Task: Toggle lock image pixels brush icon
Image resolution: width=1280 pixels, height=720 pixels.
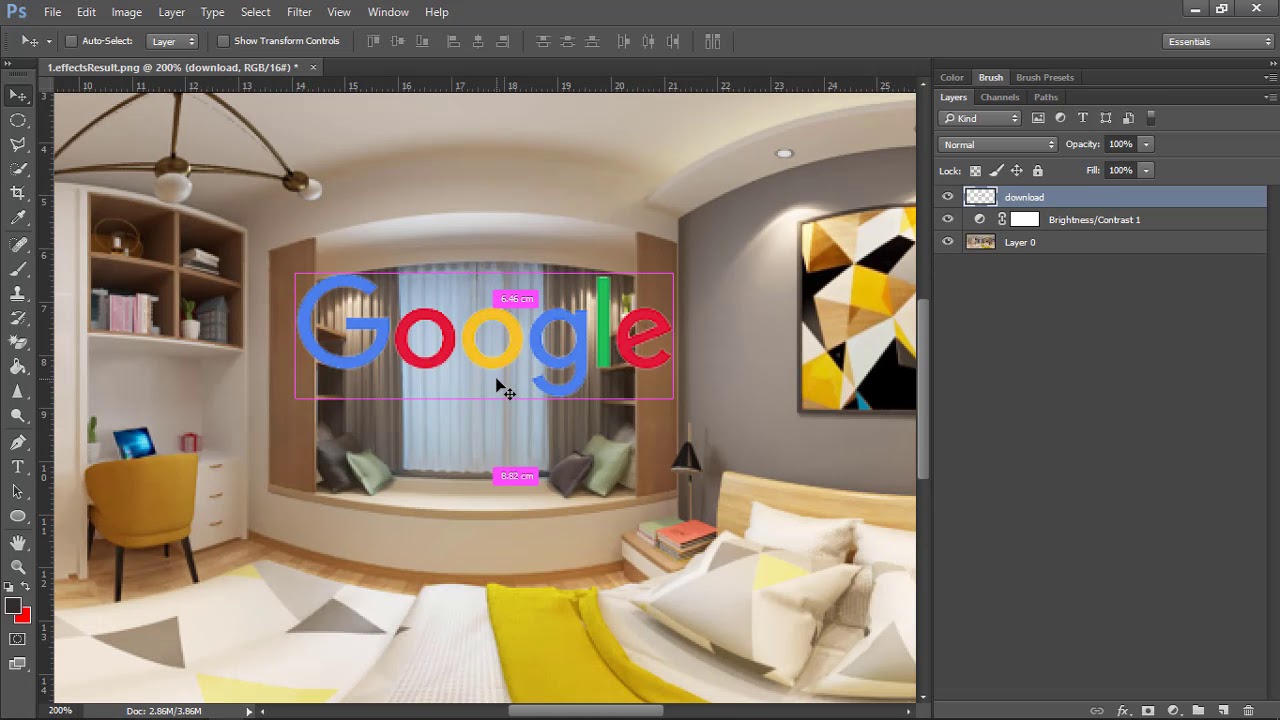Action: 996,171
